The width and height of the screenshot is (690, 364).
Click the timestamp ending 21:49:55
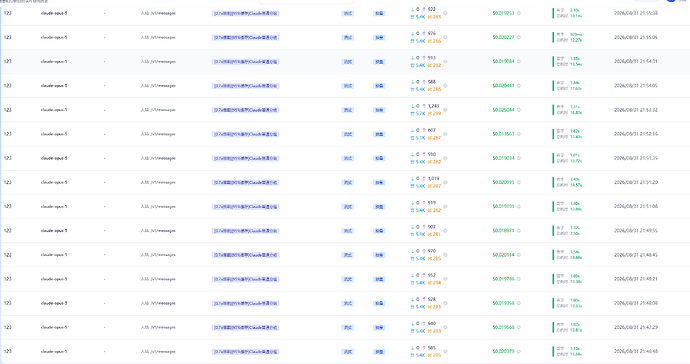tap(636, 231)
